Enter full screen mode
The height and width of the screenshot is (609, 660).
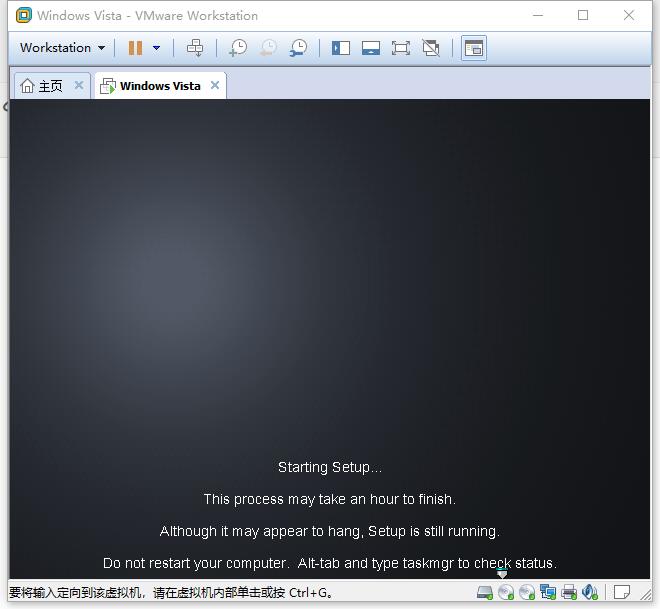401,48
